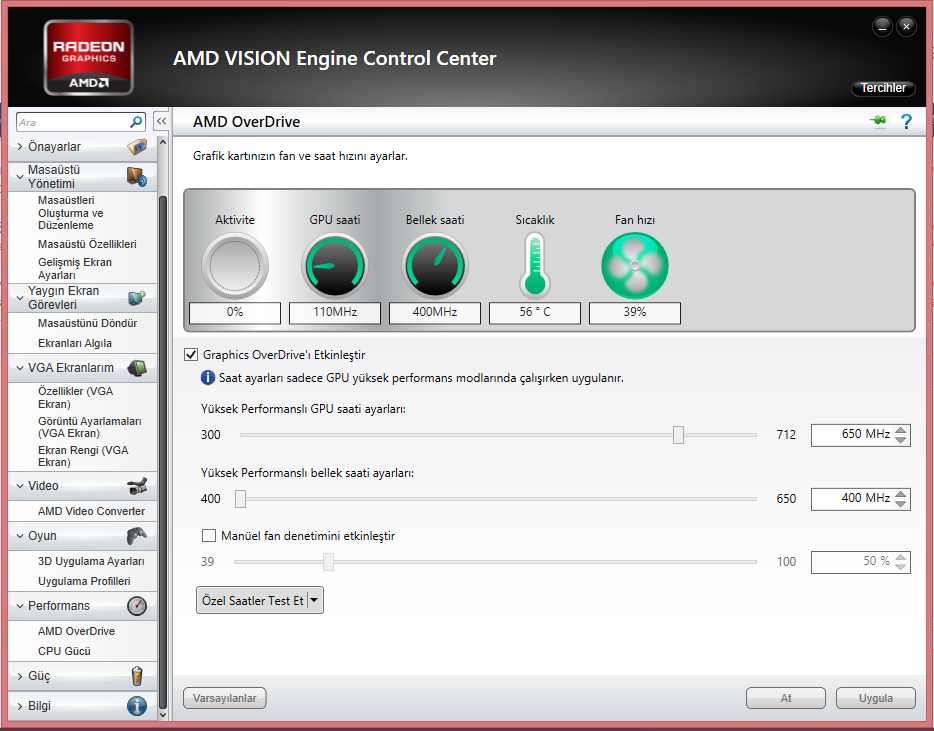
Task: Increase GPU clock with 650 MHz up arrow
Action: coord(901,430)
